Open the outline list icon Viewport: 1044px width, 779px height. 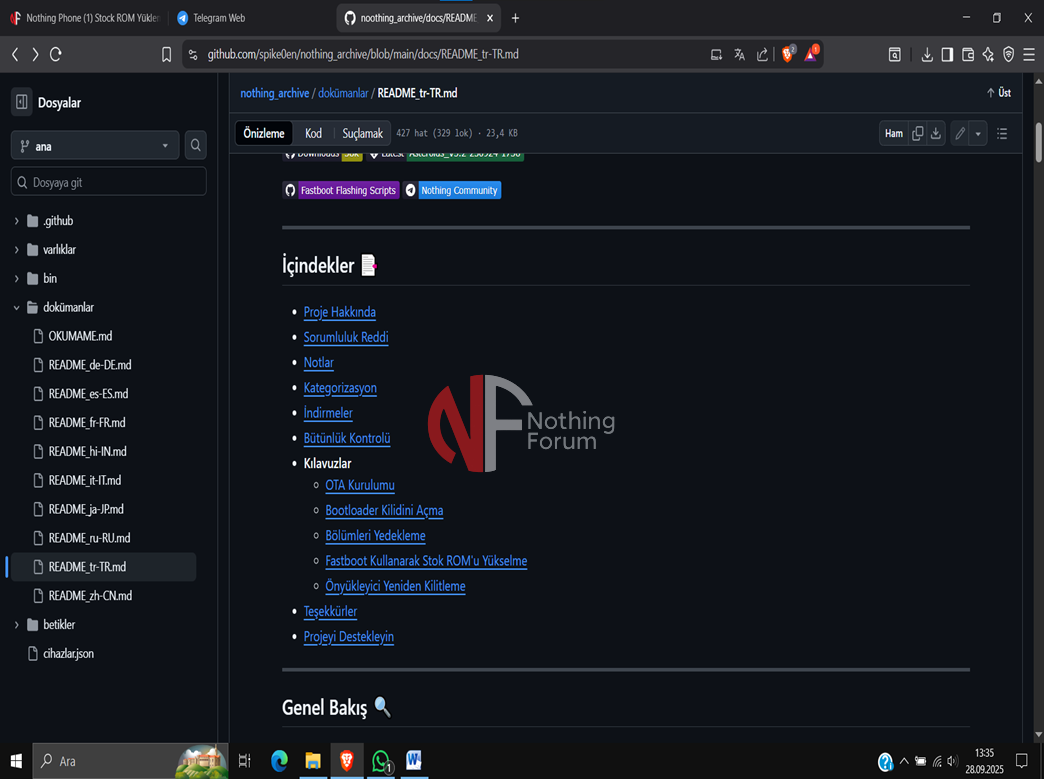(x=1002, y=133)
